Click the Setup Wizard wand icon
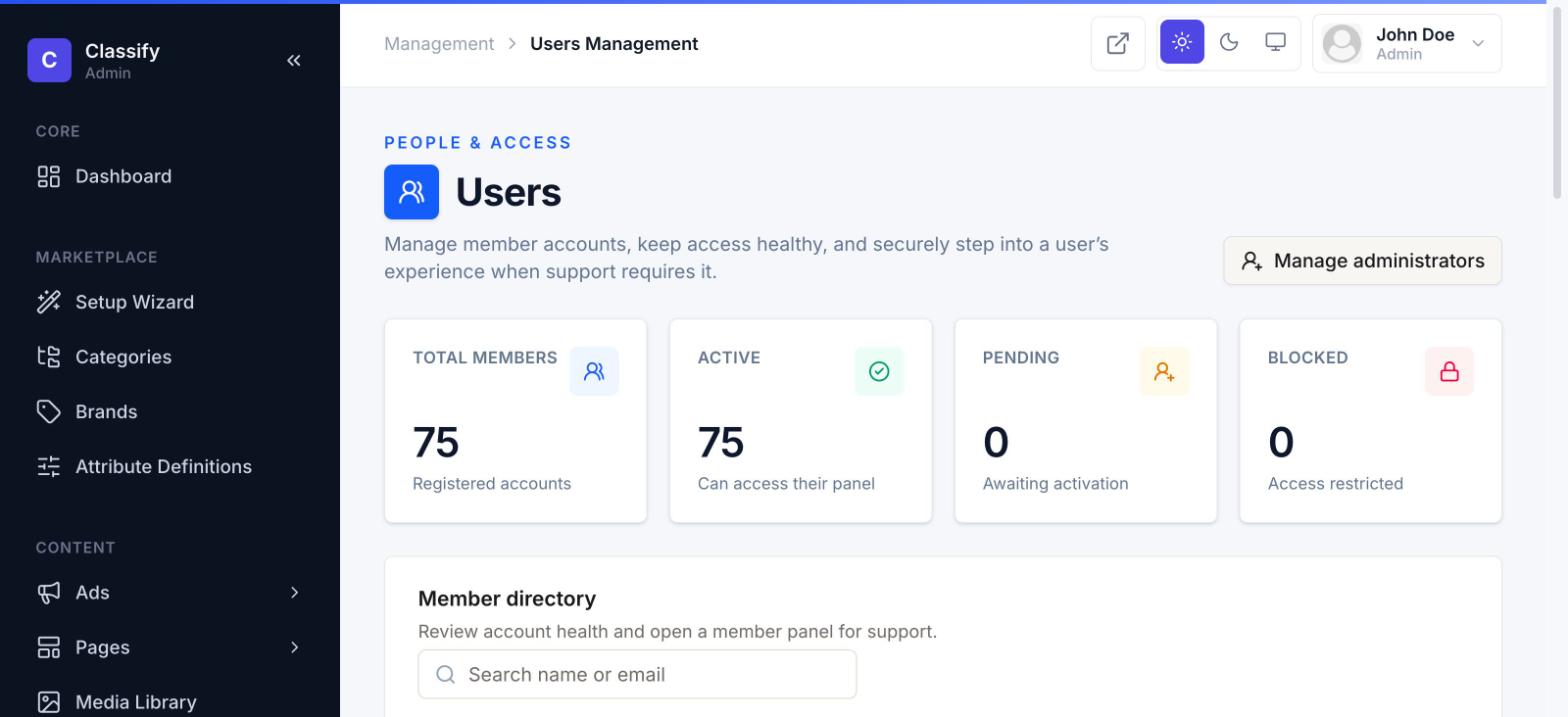This screenshot has width=1568, height=717. click(49, 302)
